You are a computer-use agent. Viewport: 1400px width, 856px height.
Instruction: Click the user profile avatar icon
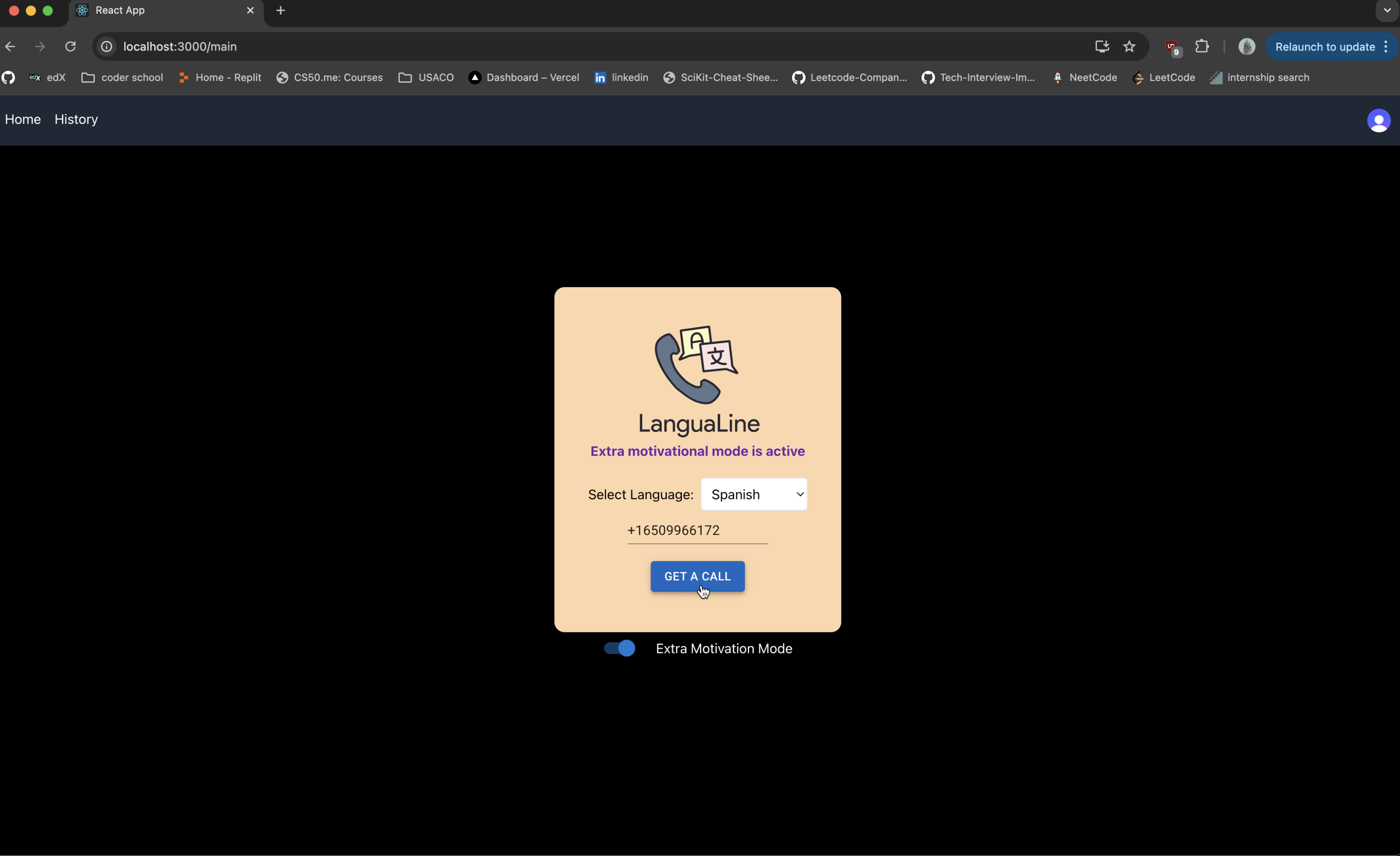[x=1378, y=121]
